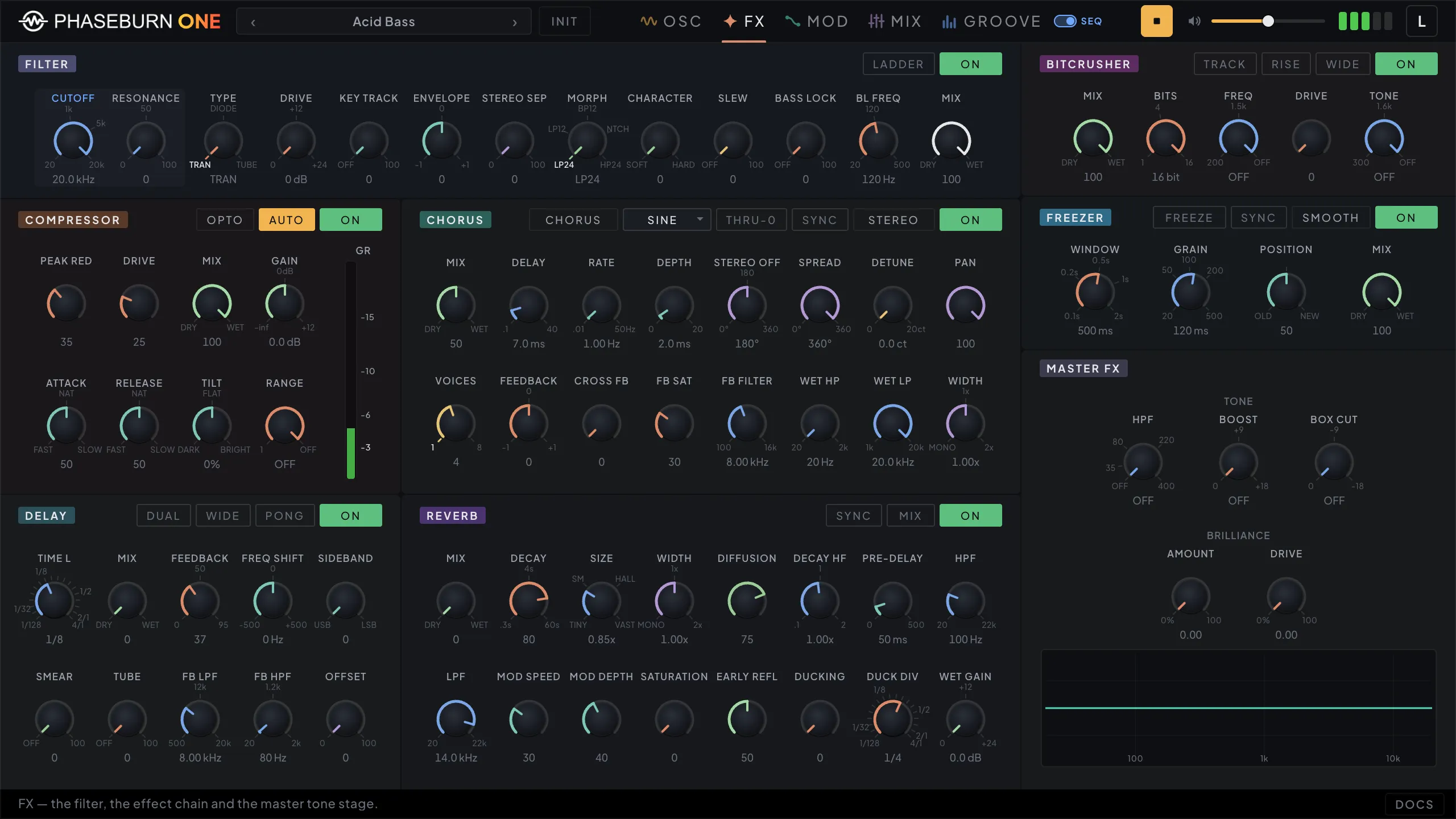This screenshot has height=819, width=1456.
Task: Toggle Compressor OPTO mode
Action: (x=225, y=220)
